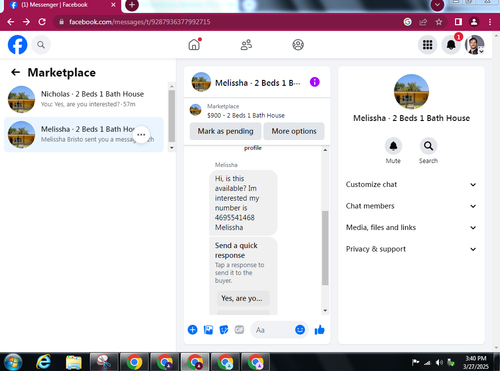Screen dimensions: 500x371
Task: Expand the Customize chat section
Action: pyautogui.click(x=411, y=184)
